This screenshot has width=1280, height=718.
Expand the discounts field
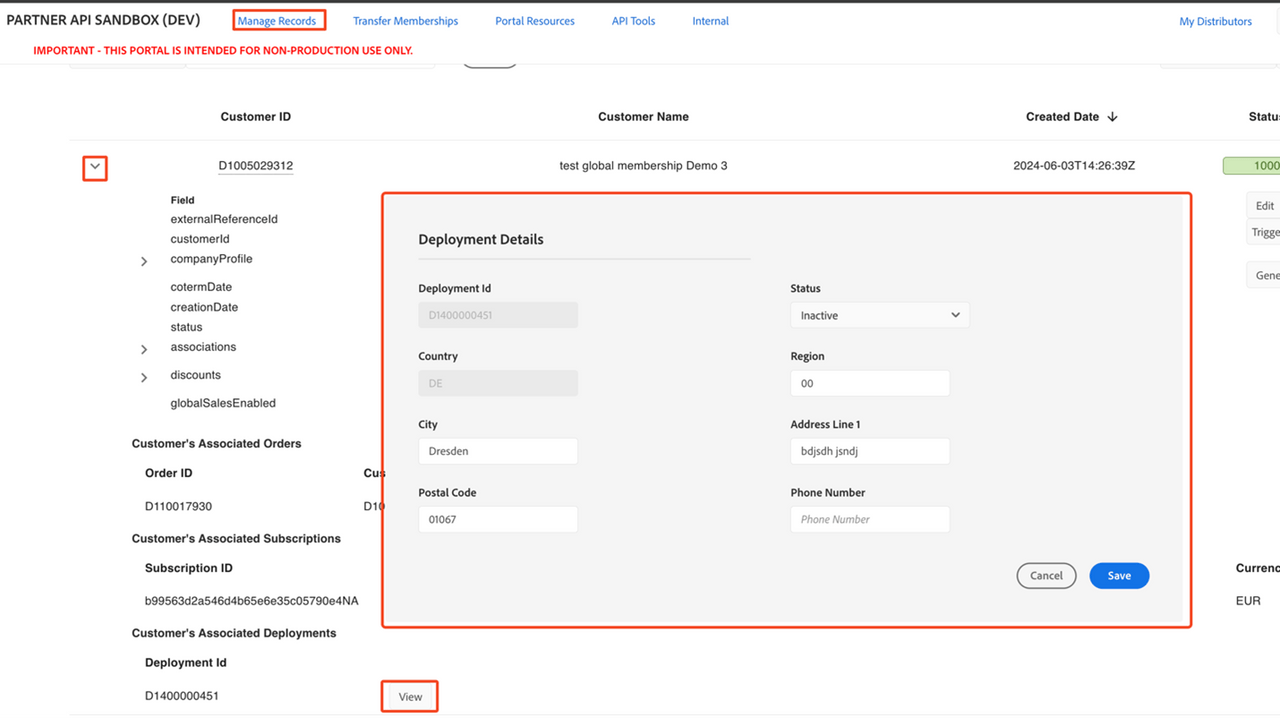pos(144,377)
